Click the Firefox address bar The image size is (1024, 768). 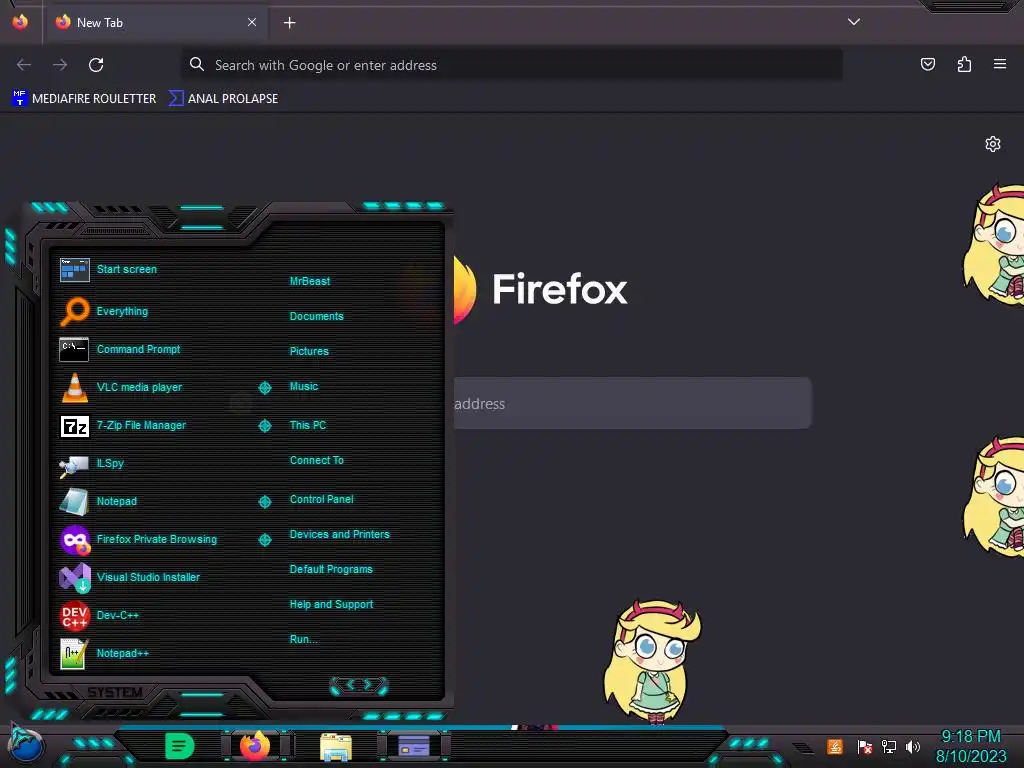tap(511, 65)
